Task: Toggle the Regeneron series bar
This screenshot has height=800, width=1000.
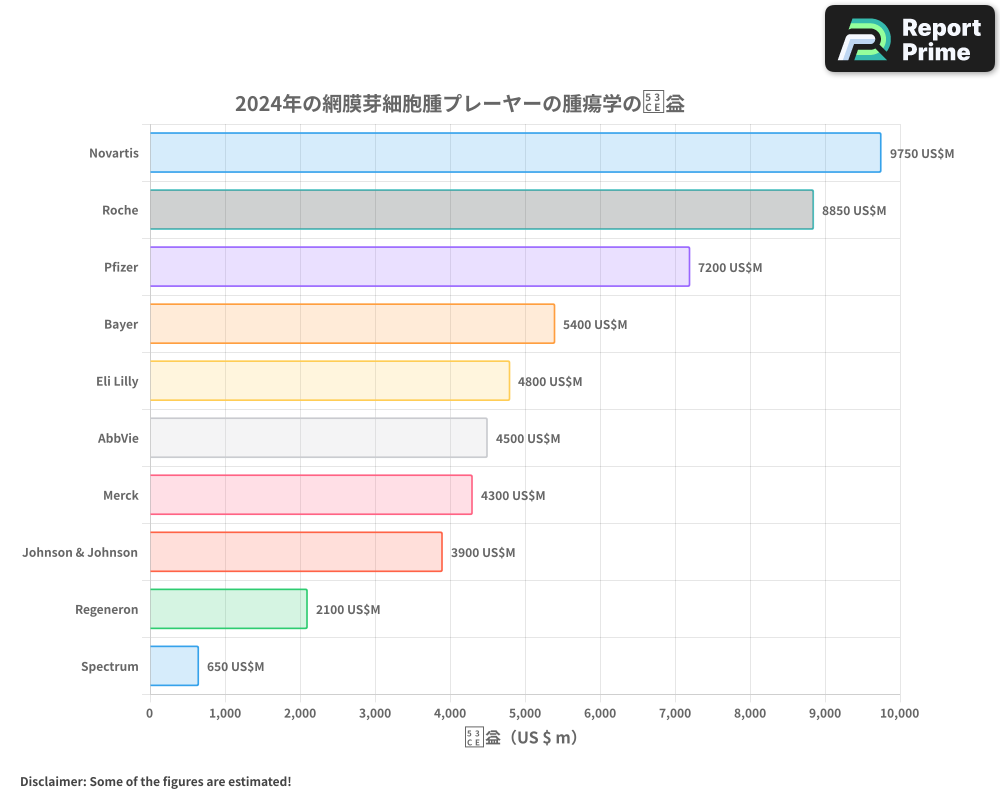Action: click(228, 609)
